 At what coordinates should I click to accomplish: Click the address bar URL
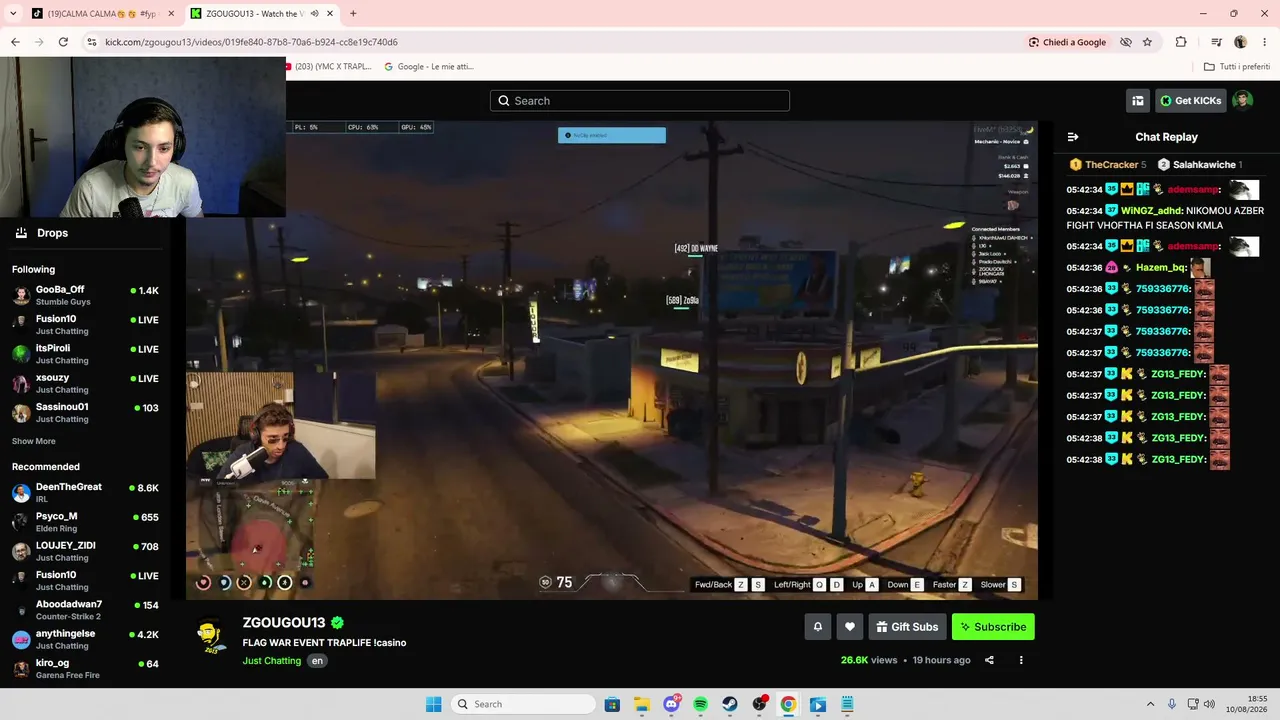[251, 42]
